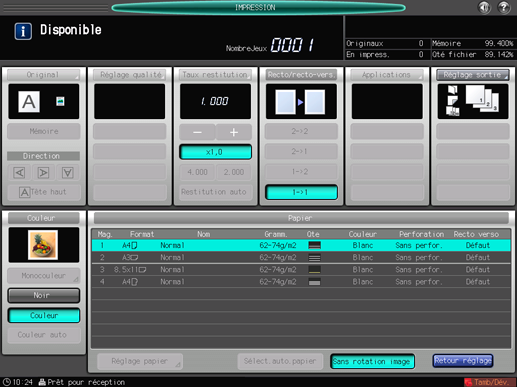The width and height of the screenshot is (517, 387).
Task: Click the Tamb/Dév. red status indicator
Action: pyautogui.click(x=490, y=382)
